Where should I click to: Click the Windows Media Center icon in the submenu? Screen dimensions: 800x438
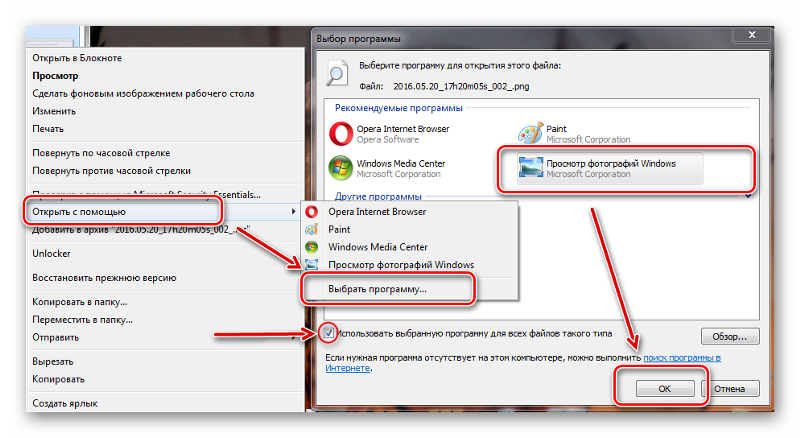311,247
